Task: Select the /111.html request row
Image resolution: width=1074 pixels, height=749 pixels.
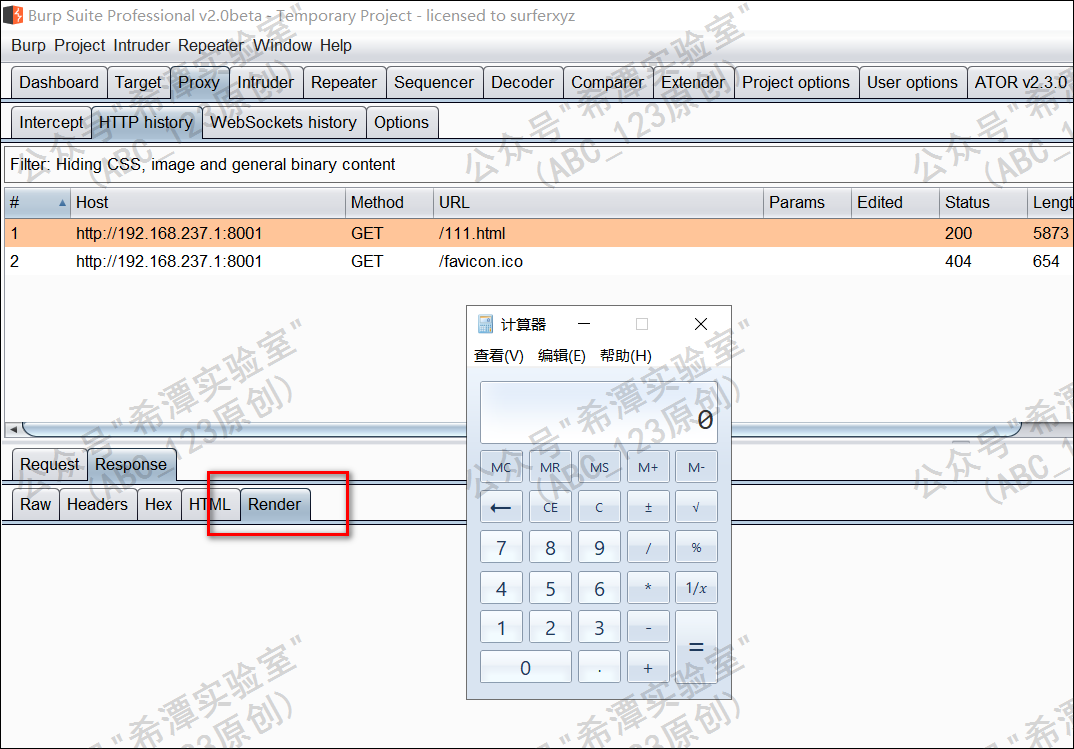Action: pyautogui.click(x=538, y=233)
